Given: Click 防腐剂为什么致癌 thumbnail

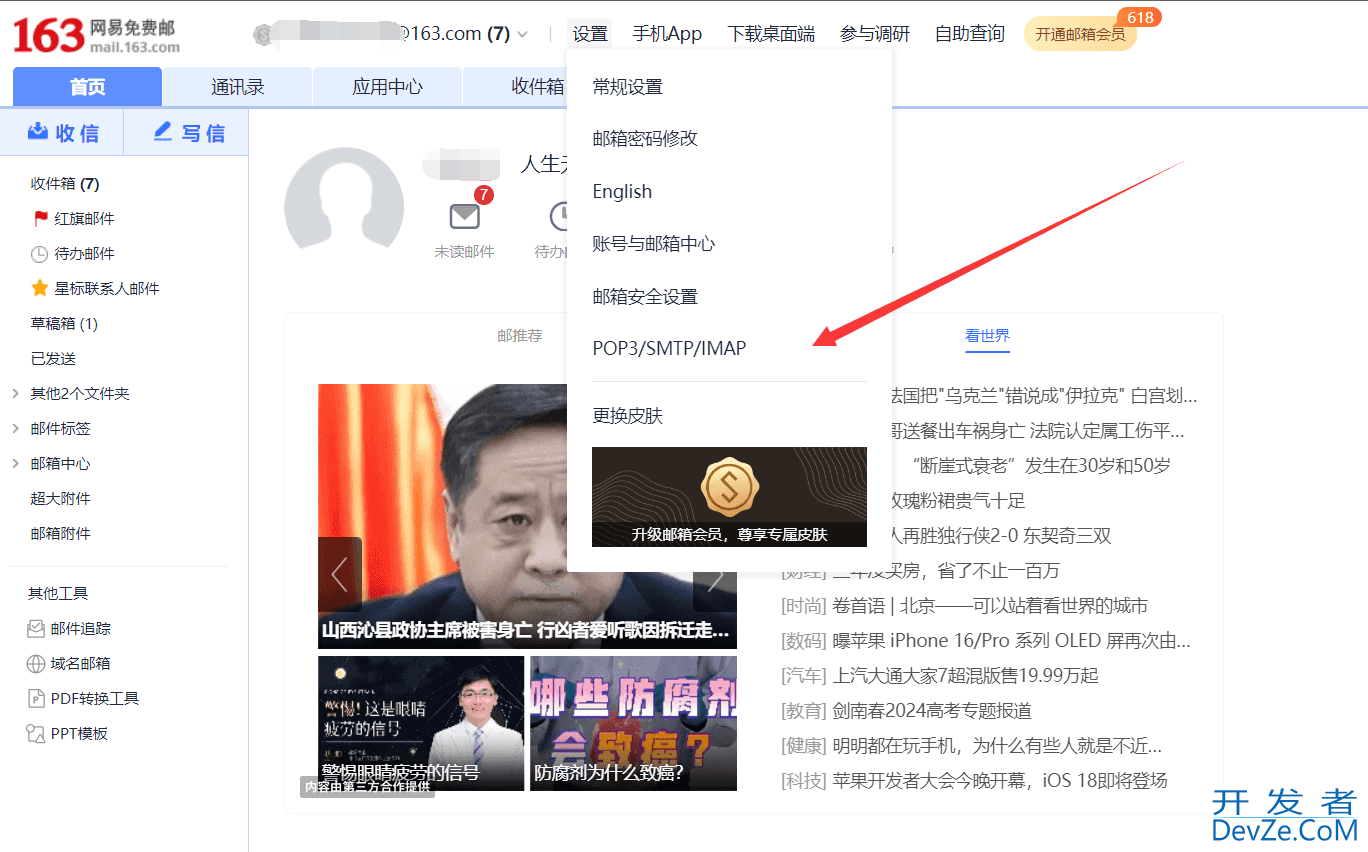Looking at the screenshot, I should point(633,723).
